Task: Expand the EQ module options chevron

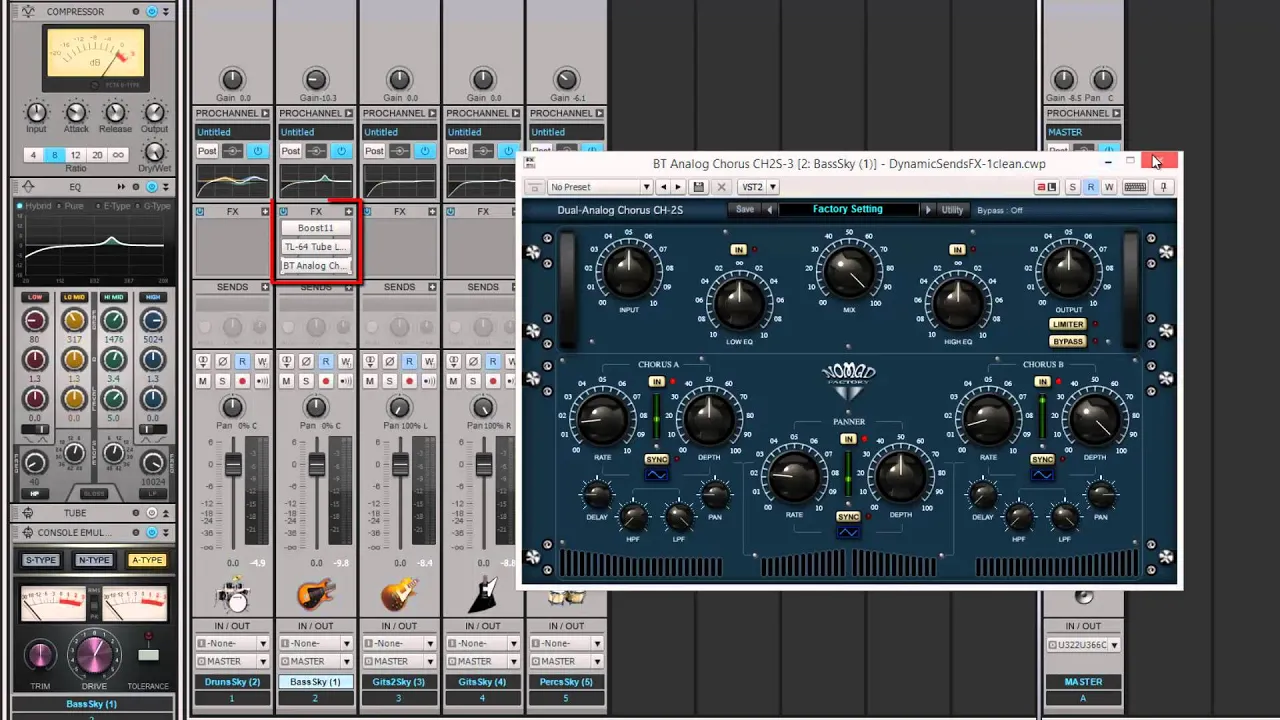Action: click(x=165, y=187)
